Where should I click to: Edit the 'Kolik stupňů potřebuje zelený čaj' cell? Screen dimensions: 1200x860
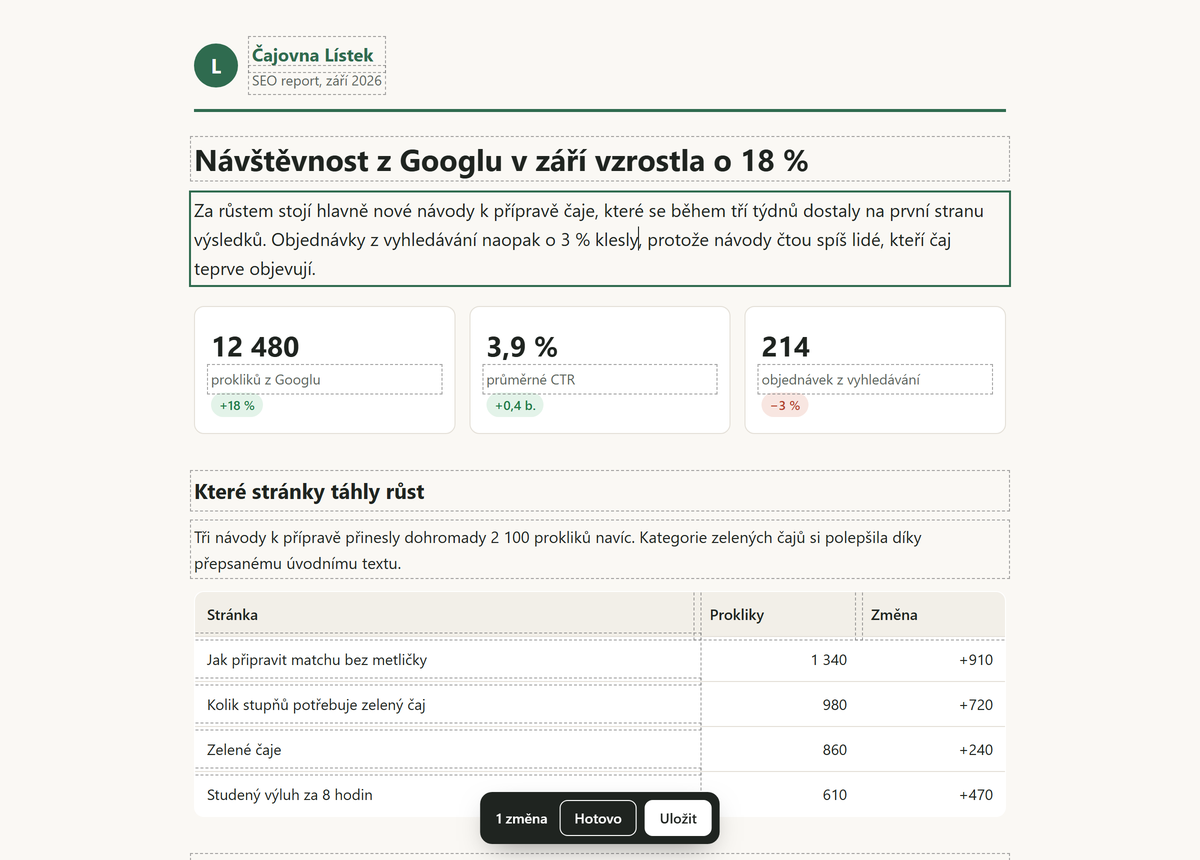pyautogui.click(x=447, y=705)
